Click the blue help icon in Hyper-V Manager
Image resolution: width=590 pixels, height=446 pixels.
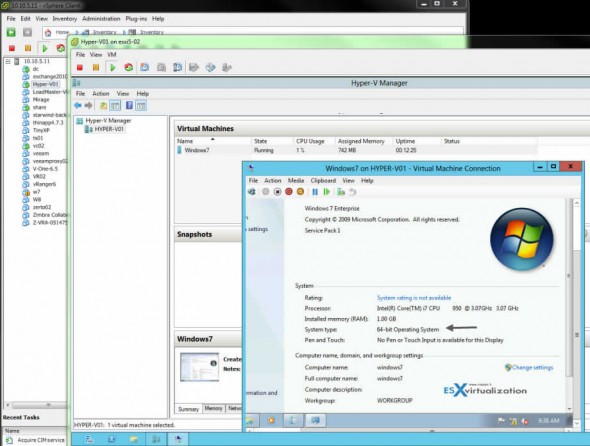[129, 105]
